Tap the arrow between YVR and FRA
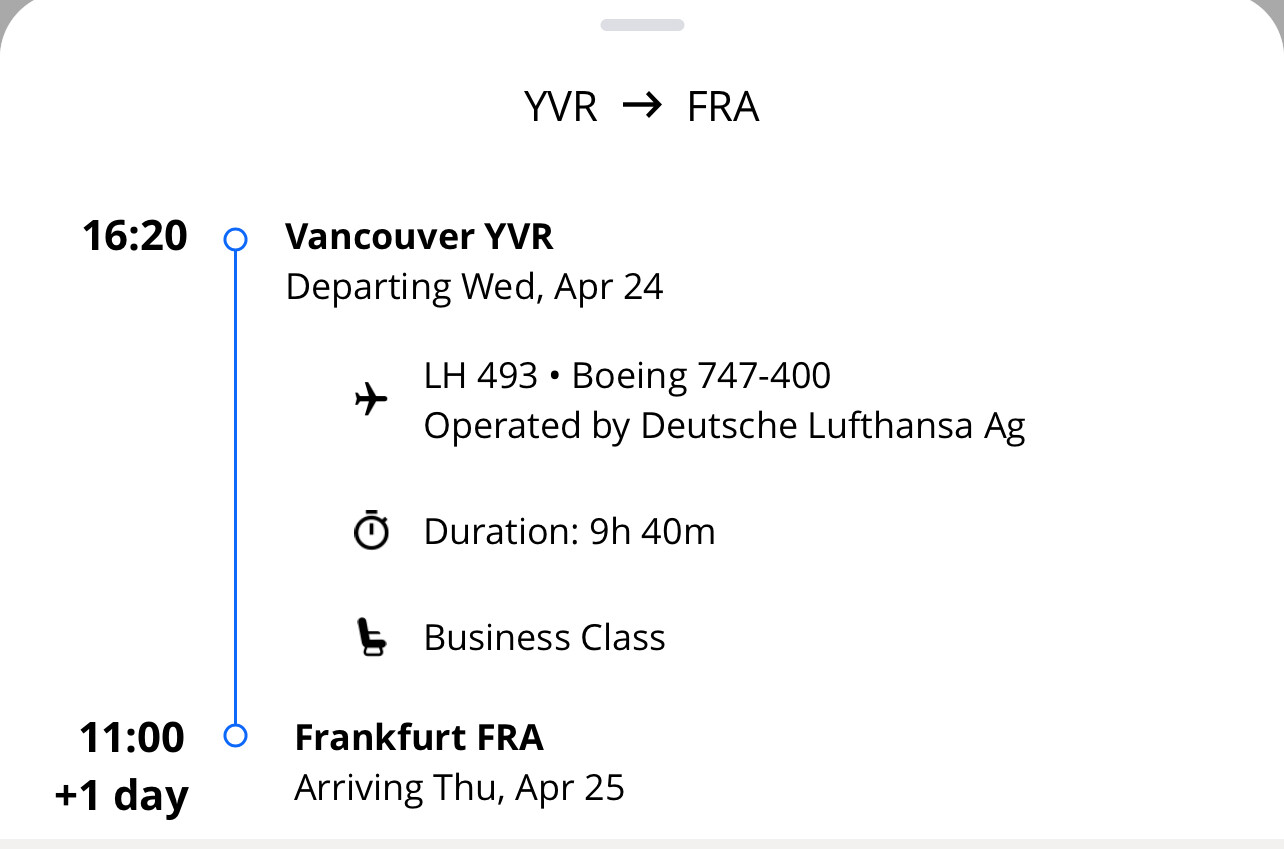 point(642,106)
